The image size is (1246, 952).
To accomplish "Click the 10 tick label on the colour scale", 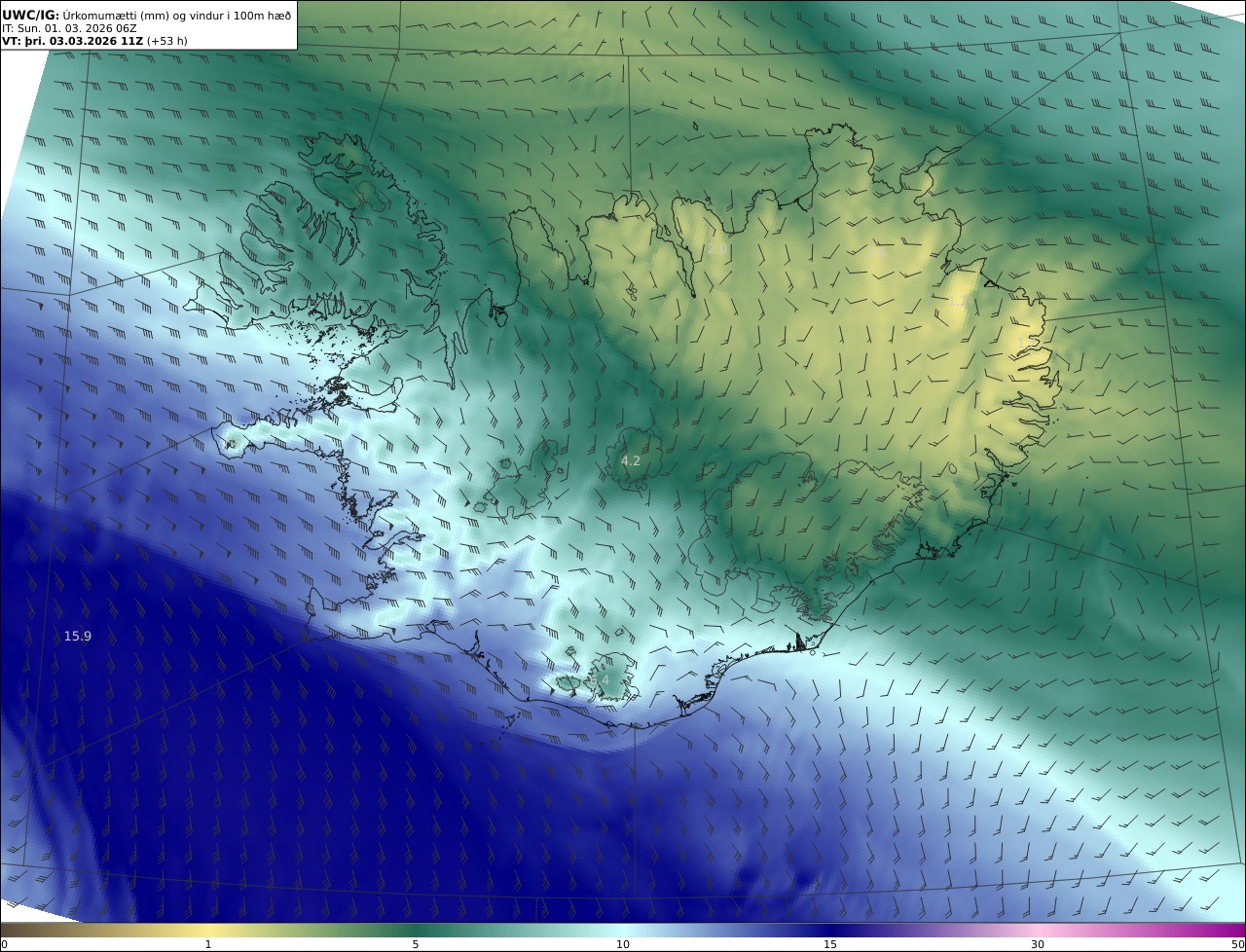I will point(623,944).
